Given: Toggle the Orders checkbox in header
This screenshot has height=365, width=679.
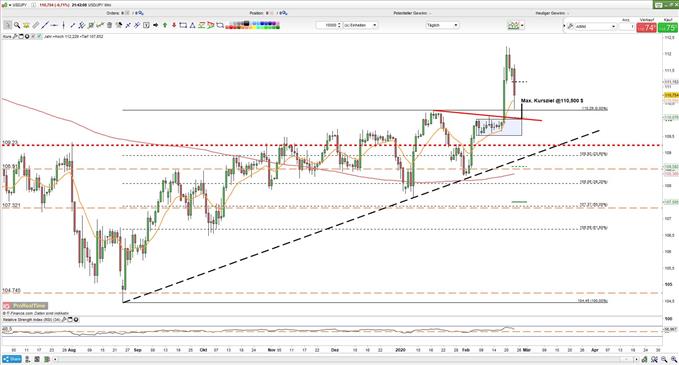Looking at the screenshot, I should (127, 13).
